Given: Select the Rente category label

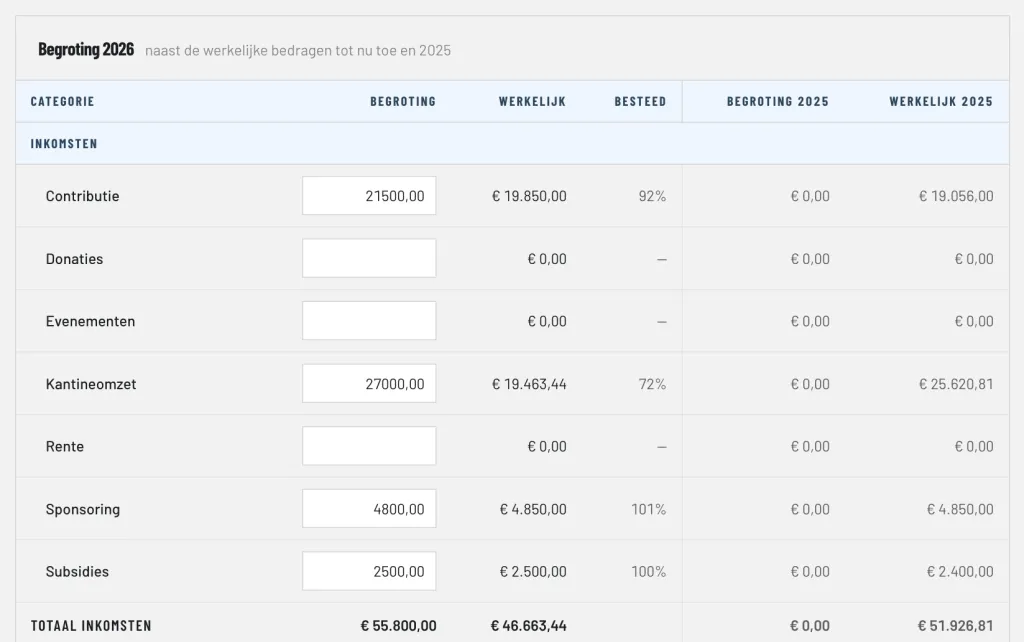Looking at the screenshot, I should point(65,447).
